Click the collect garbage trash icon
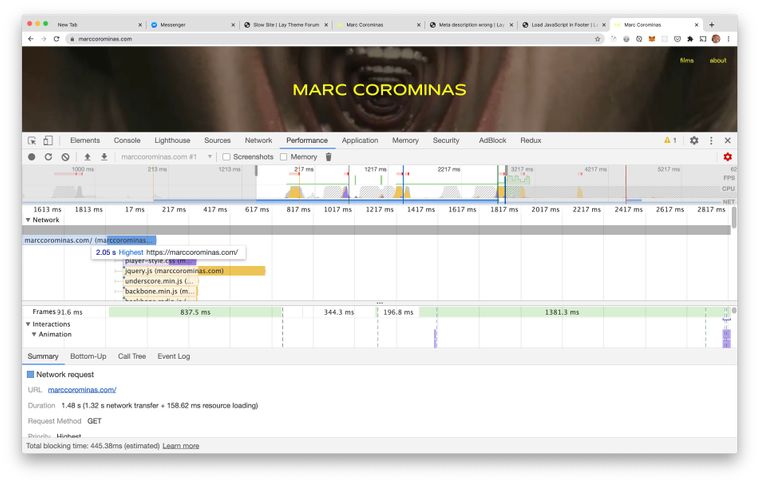The width and height of the screenshot is (760, 483). point(328,157)
